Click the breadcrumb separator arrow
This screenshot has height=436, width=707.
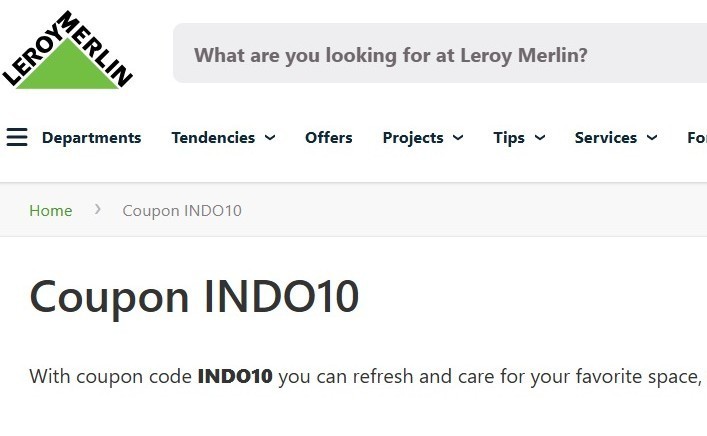(98, 210)
